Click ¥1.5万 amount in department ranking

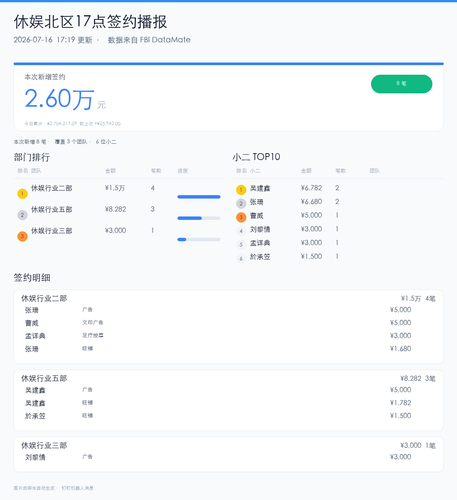point(115,188)
